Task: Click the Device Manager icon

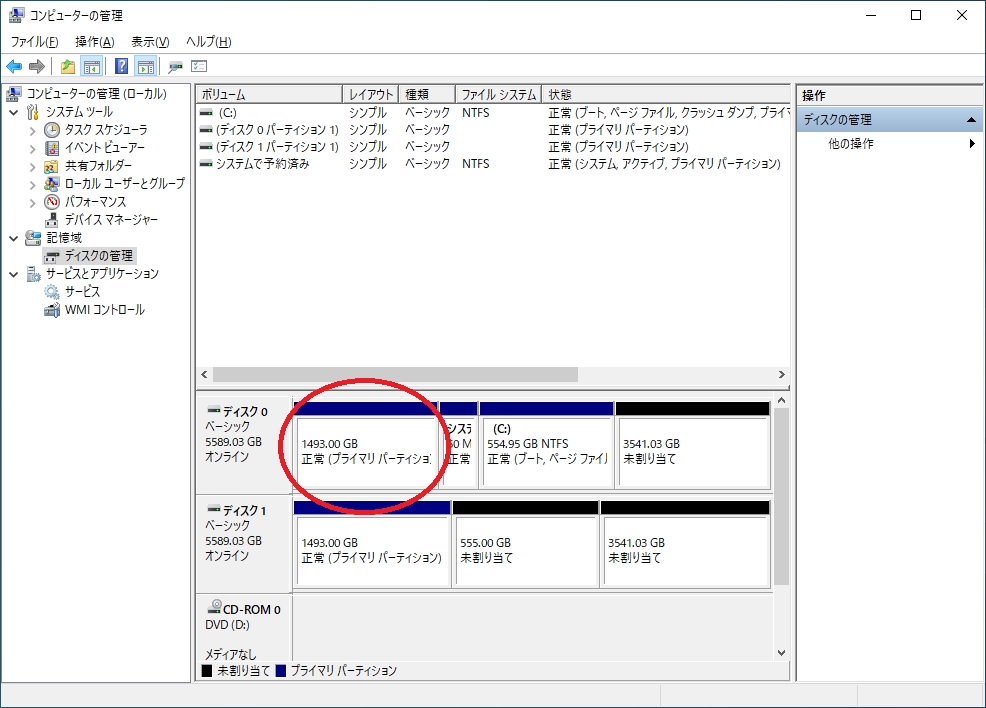Action: (x=52, y=220)
